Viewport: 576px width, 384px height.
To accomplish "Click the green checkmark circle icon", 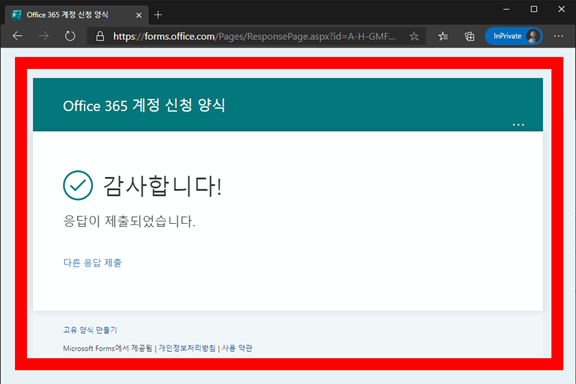I will (78, 185).
